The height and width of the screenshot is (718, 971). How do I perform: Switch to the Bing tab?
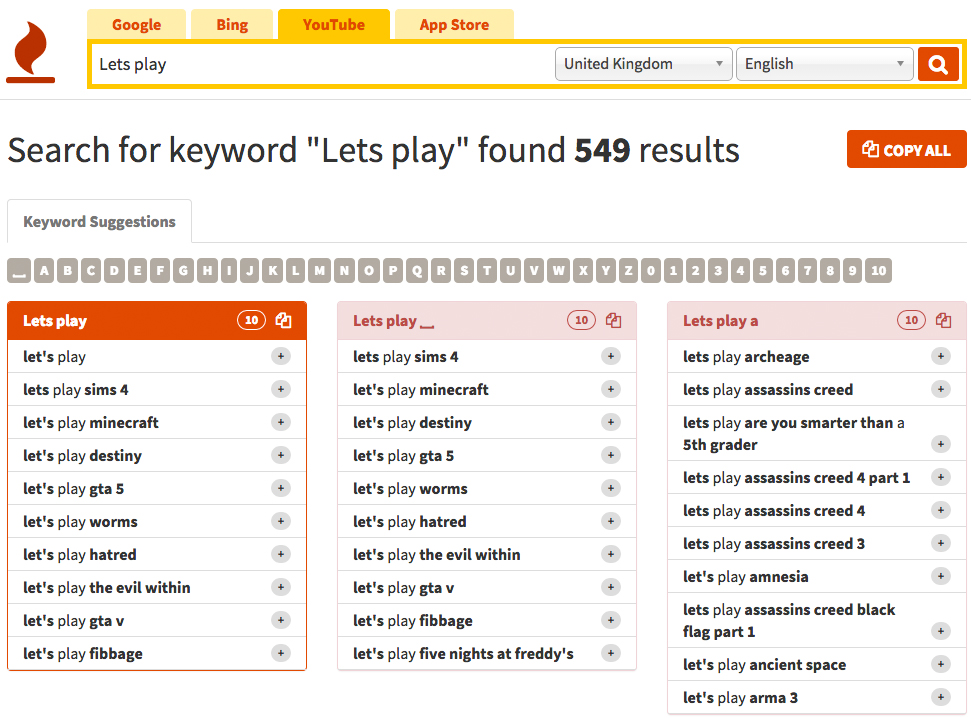(232, 25)
